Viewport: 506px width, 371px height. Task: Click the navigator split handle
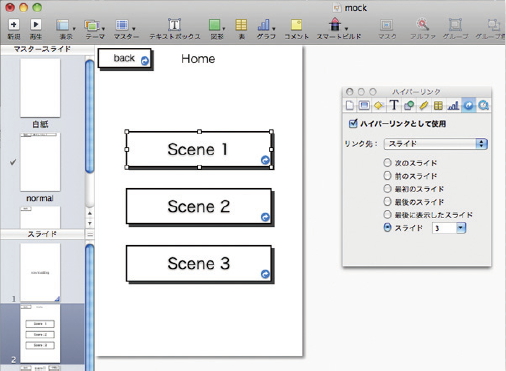[x=90, y=235]
